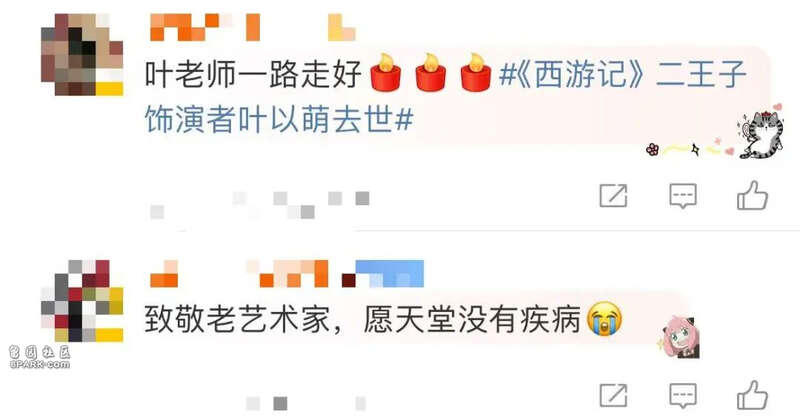
Task: Click the second comment's timestamp info line
Action: (x=306, y=404)
